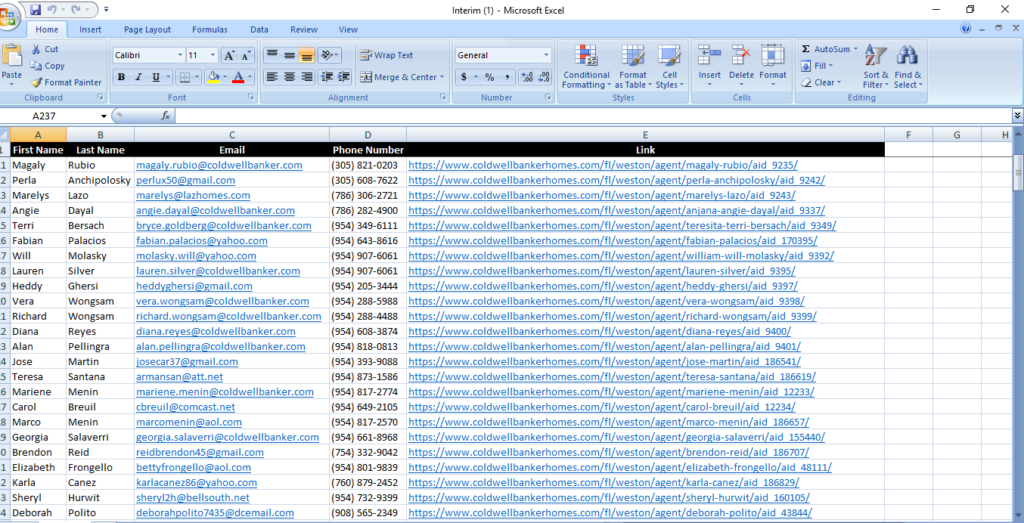Open Format as Table gallery
1024x523 pixels.
pyautogui.click(x=633, y=67)
